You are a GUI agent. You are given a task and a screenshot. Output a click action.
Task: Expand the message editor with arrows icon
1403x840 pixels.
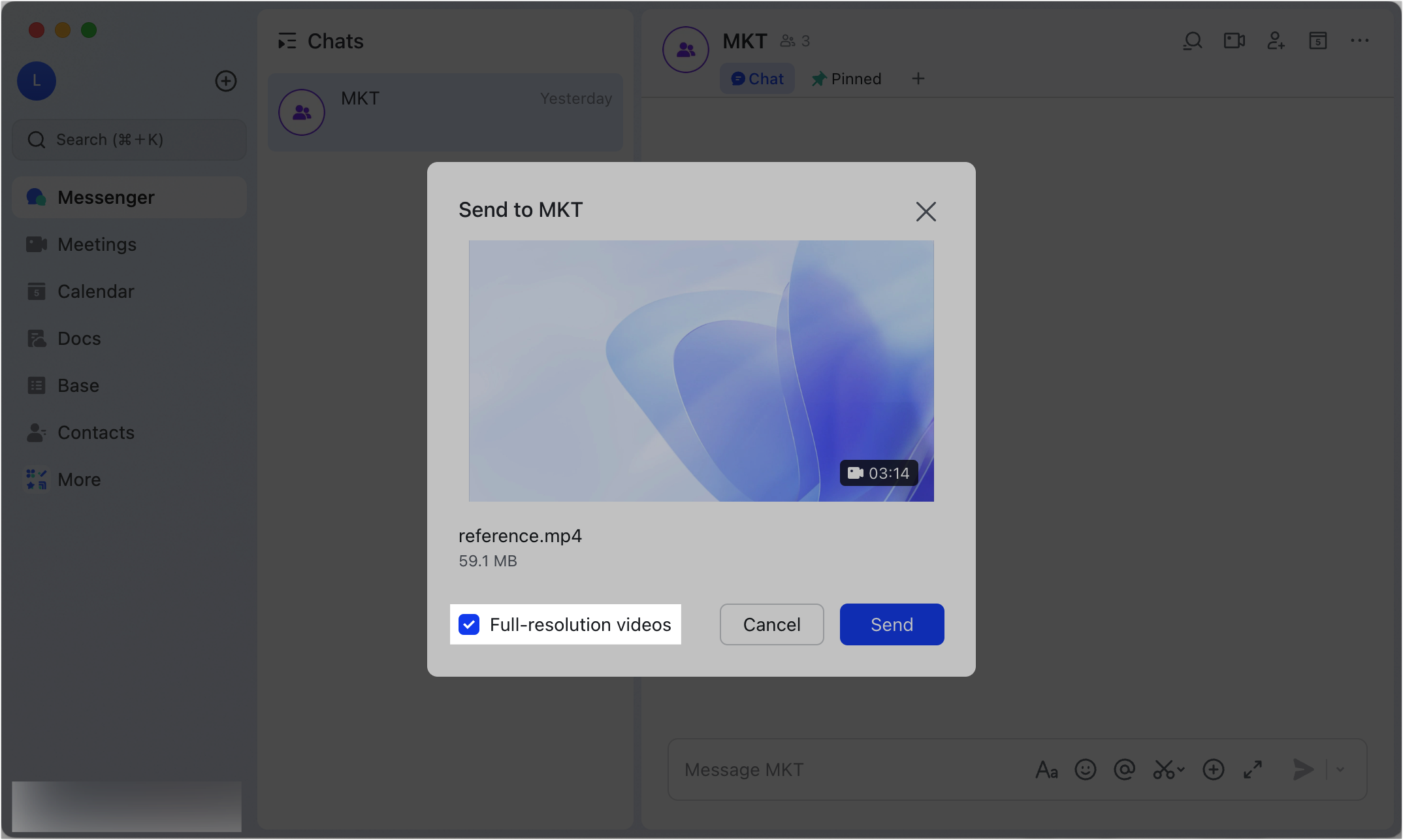tap(1253, 769)
